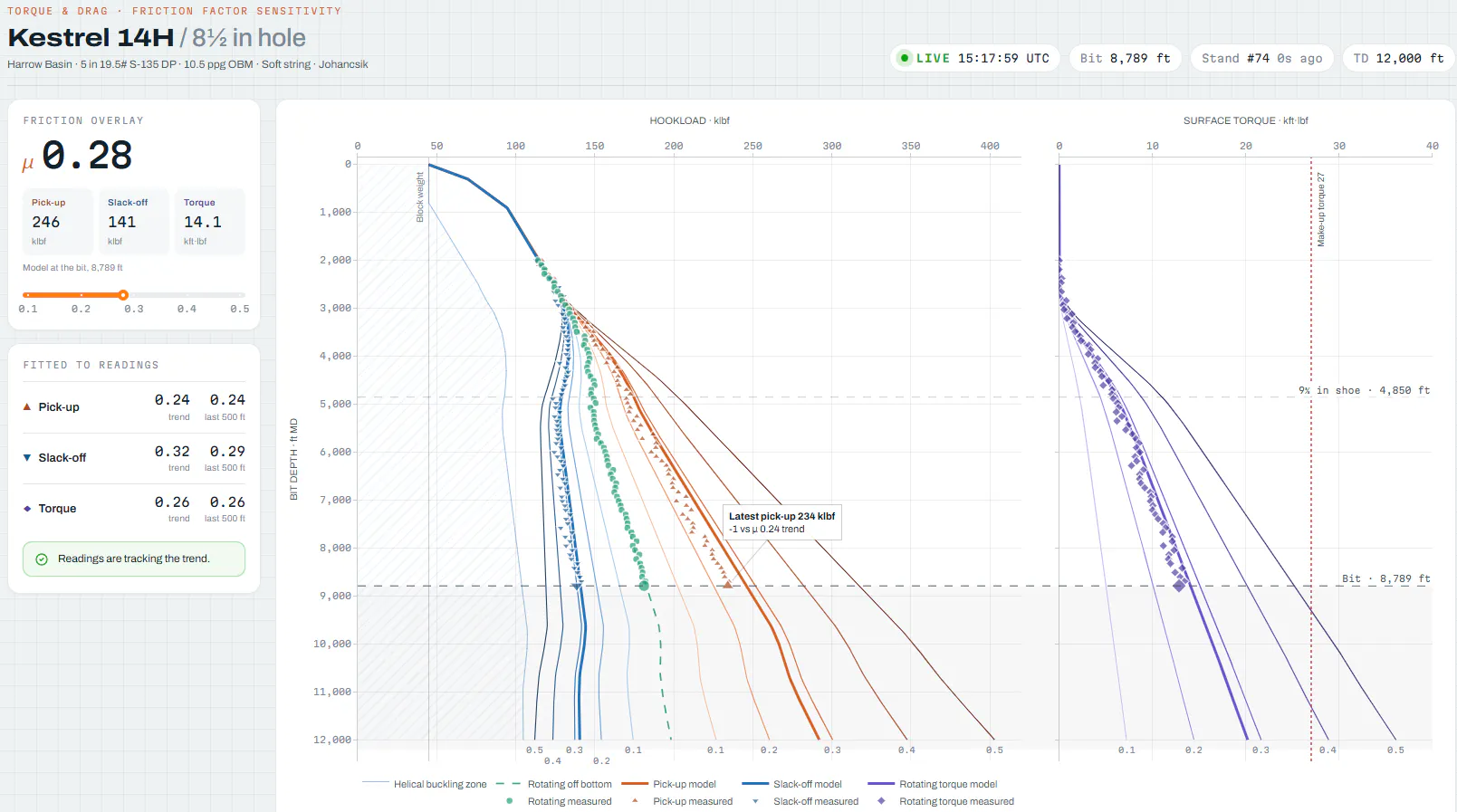Click the '9⅝ in shoe · 4,850 ft' label
This screenshot has width=1457, height=812.
(1364, 390)
